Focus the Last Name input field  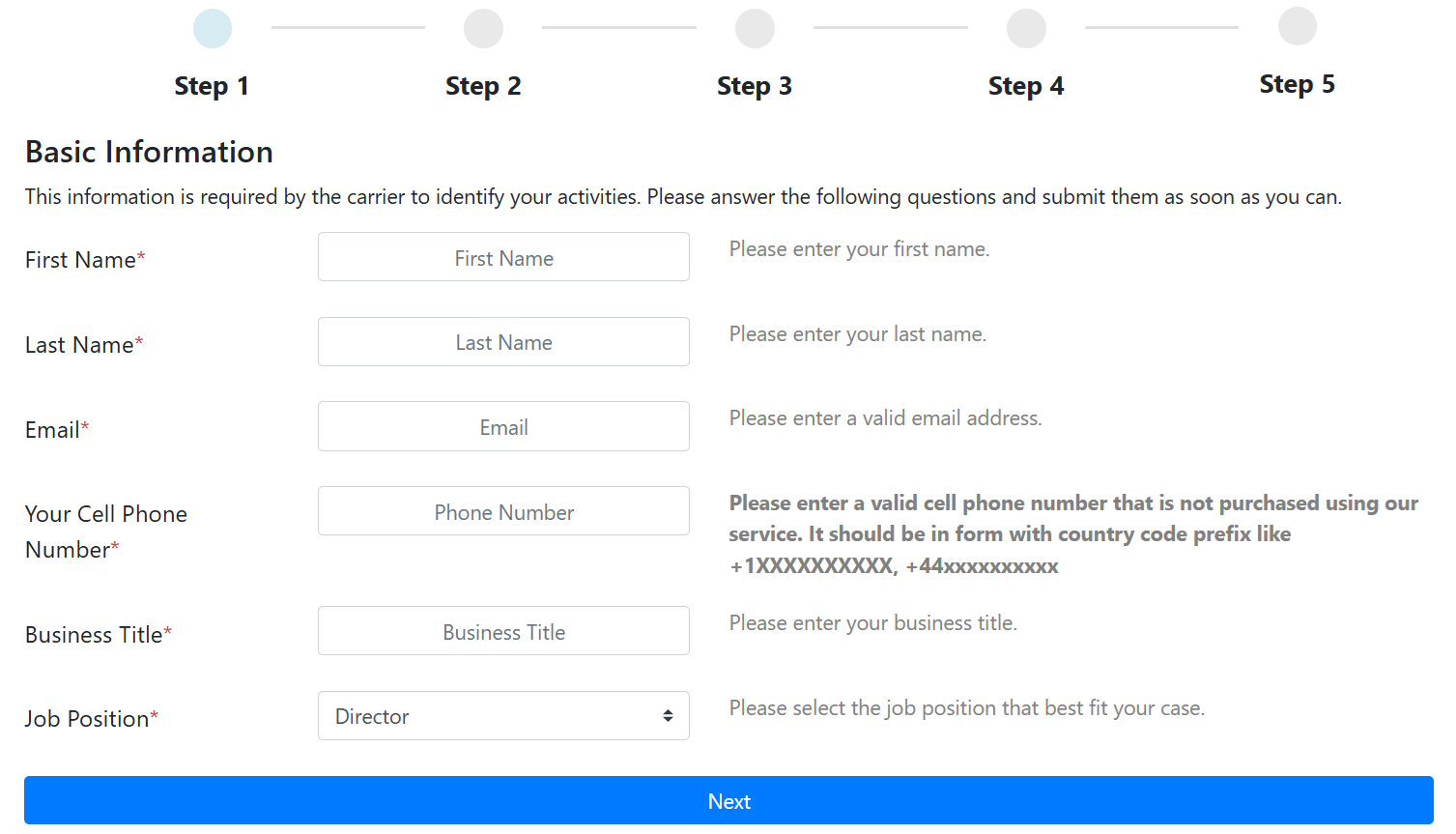[x=503, y=342]
